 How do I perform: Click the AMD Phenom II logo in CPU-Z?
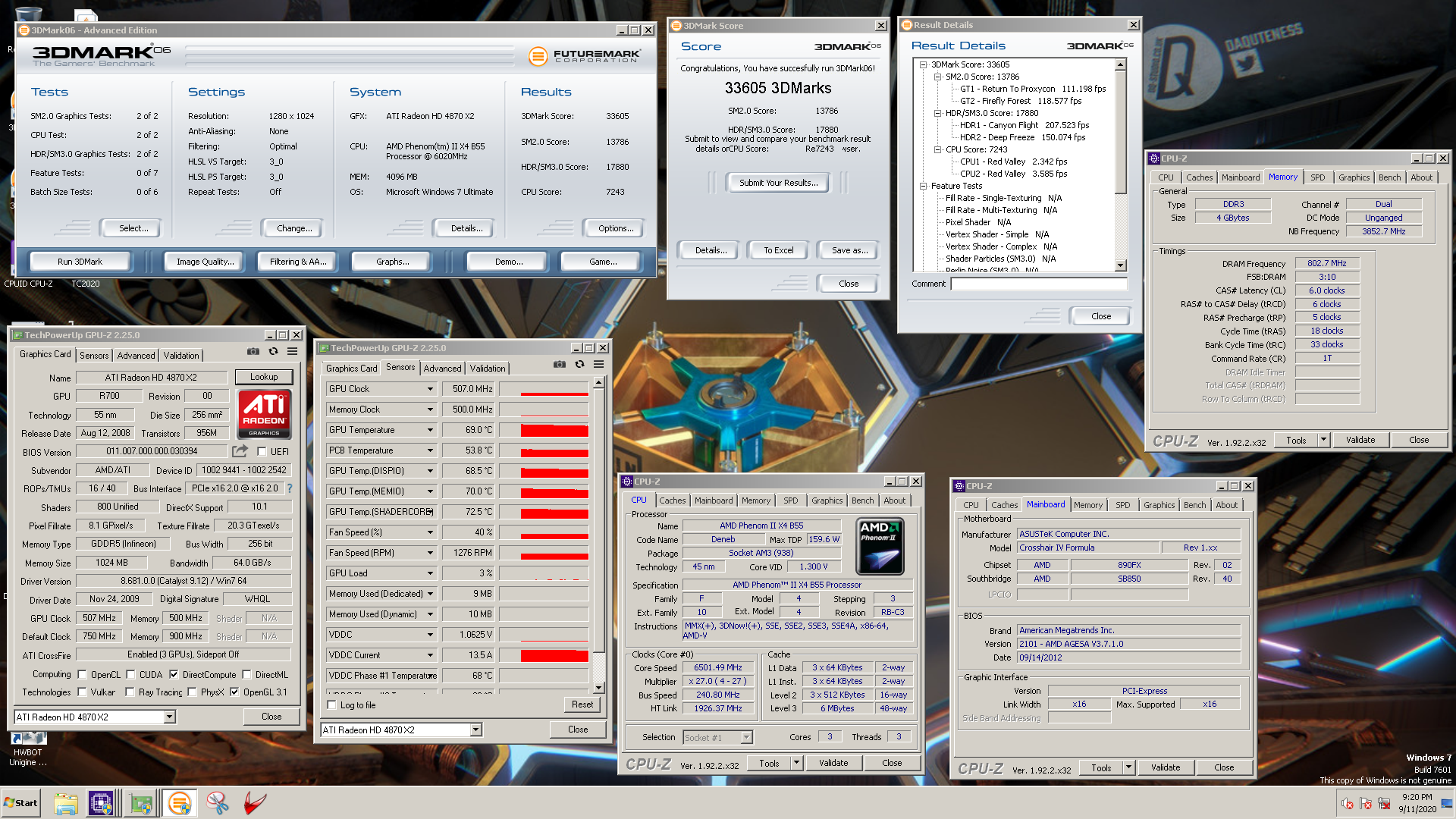click(x=880, y=546)
